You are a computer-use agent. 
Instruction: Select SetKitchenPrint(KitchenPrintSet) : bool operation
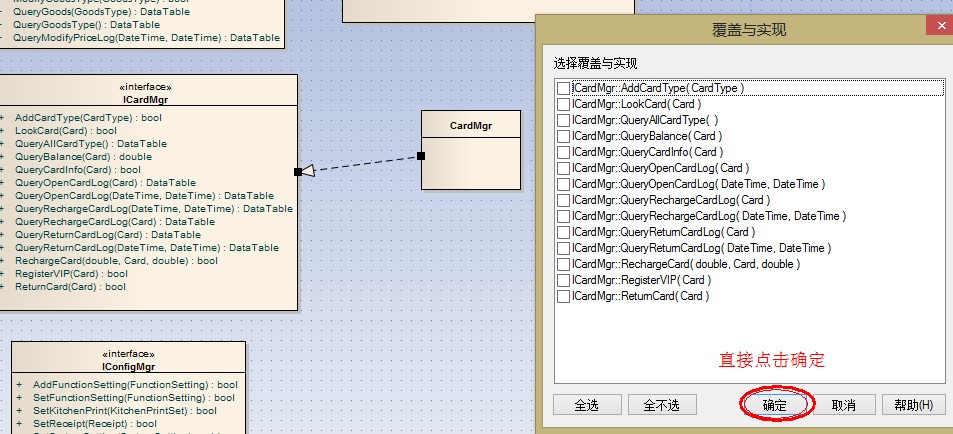point(125,411)
